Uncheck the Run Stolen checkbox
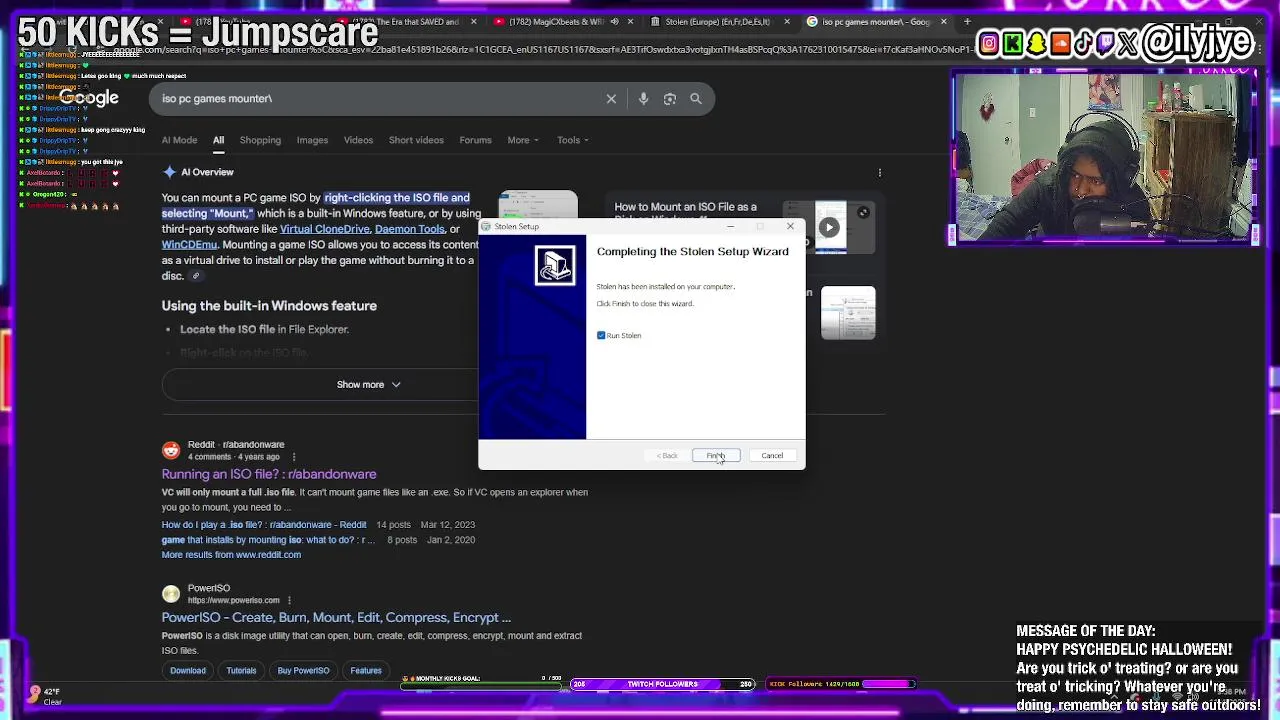The height and width of the screenshot is (720, 1280). 601,335
